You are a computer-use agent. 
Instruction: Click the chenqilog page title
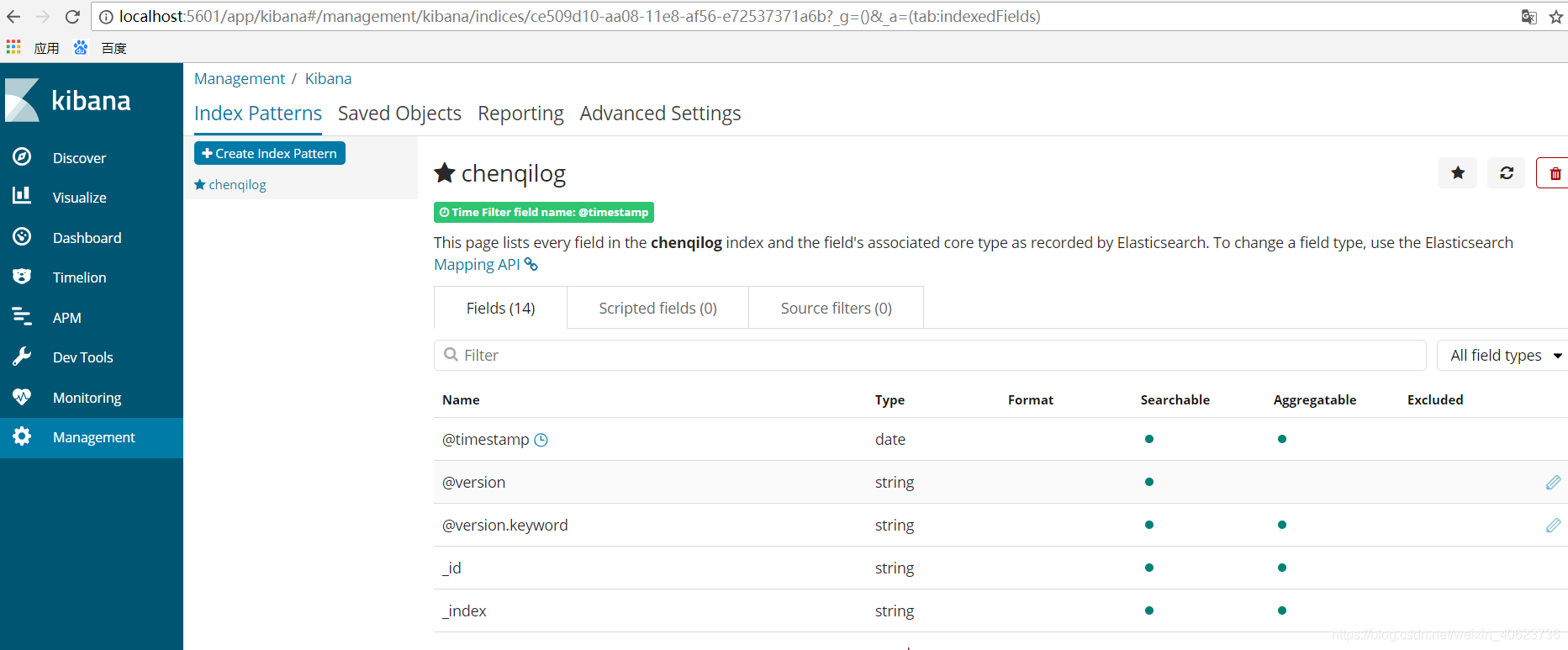(x=513, y=173)
